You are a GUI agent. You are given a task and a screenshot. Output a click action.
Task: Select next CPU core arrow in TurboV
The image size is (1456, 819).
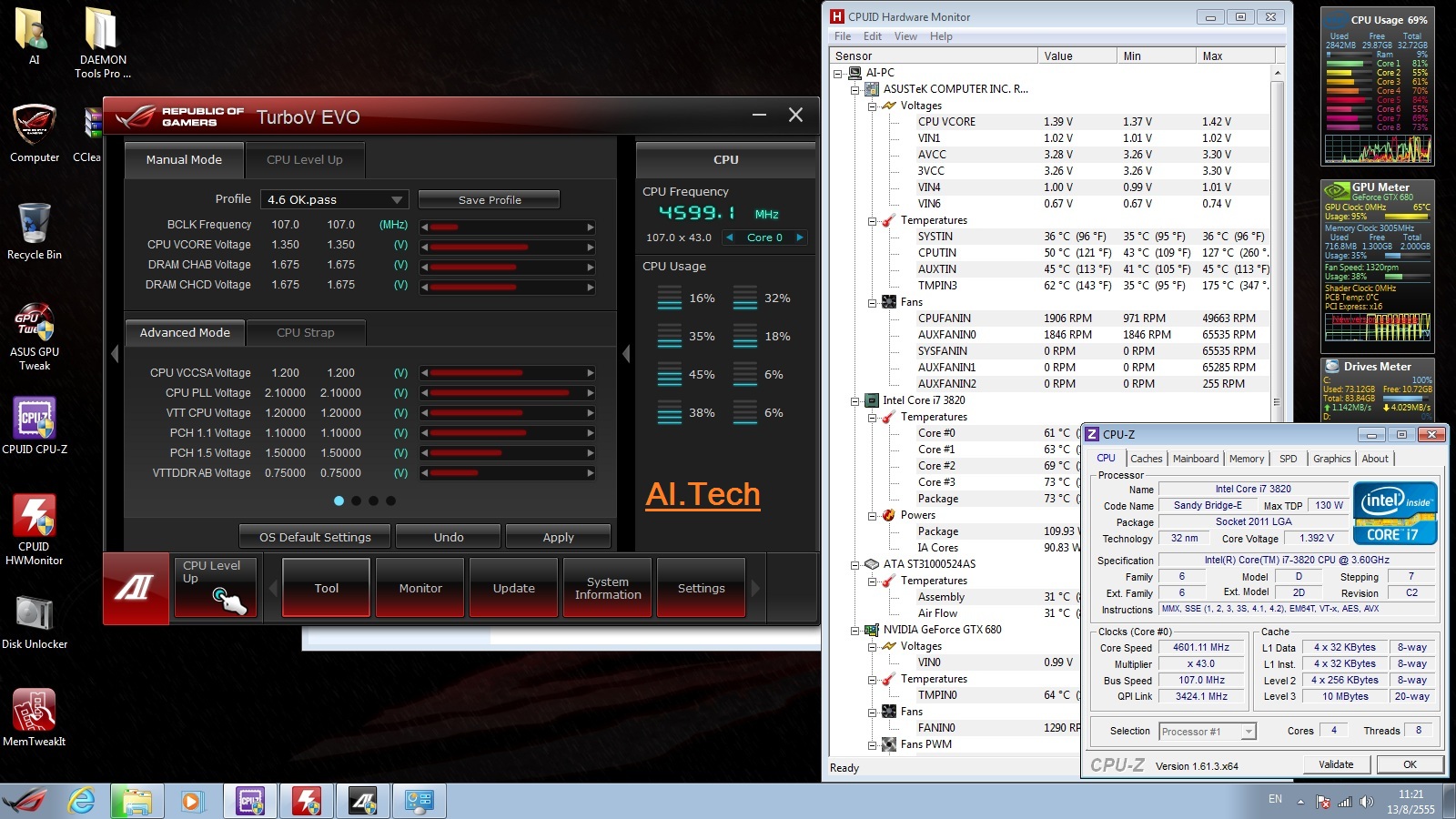click(800, 238)
